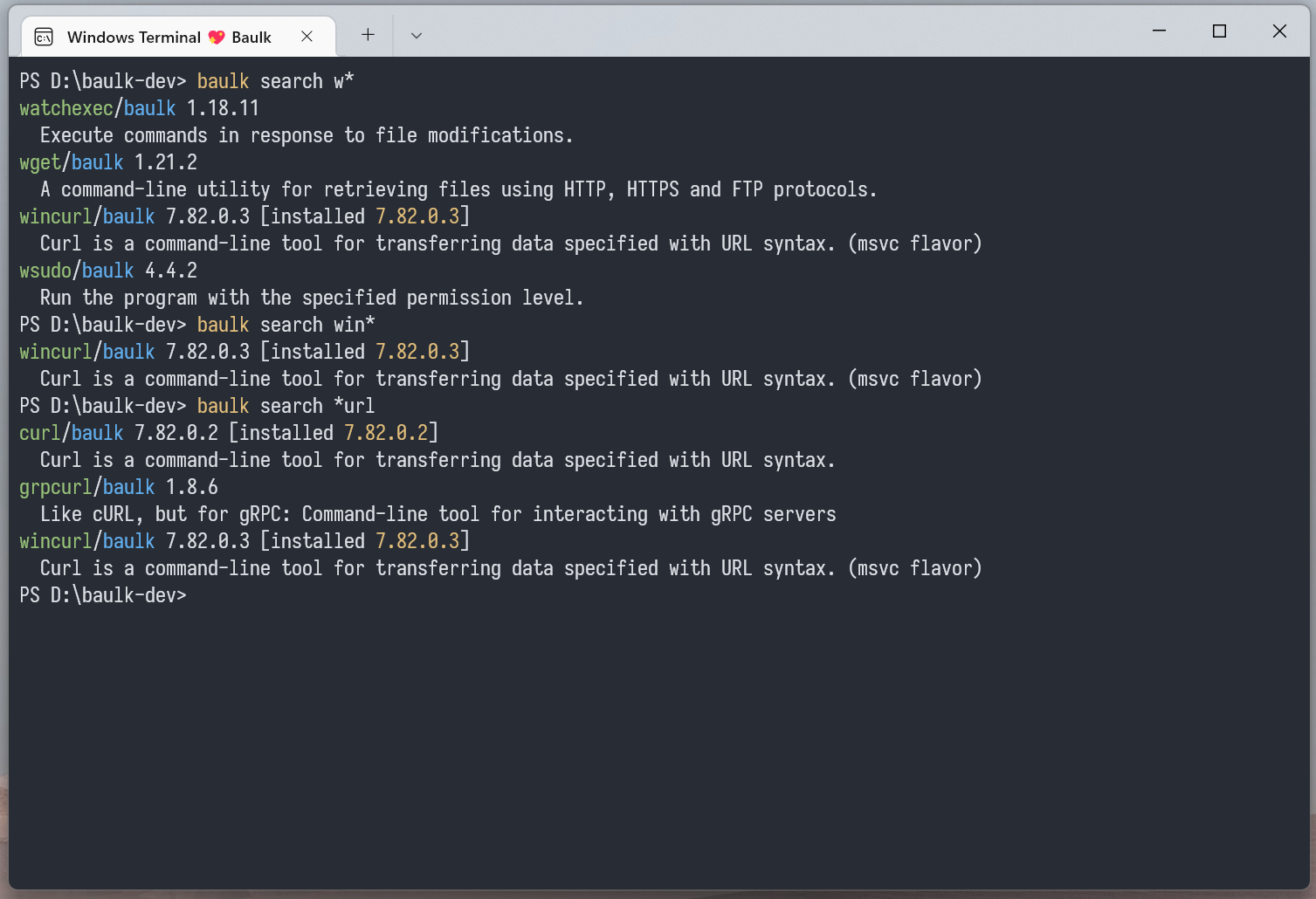
Task: Click the 'baulk search *url' command line
Action: pos(197,406)
